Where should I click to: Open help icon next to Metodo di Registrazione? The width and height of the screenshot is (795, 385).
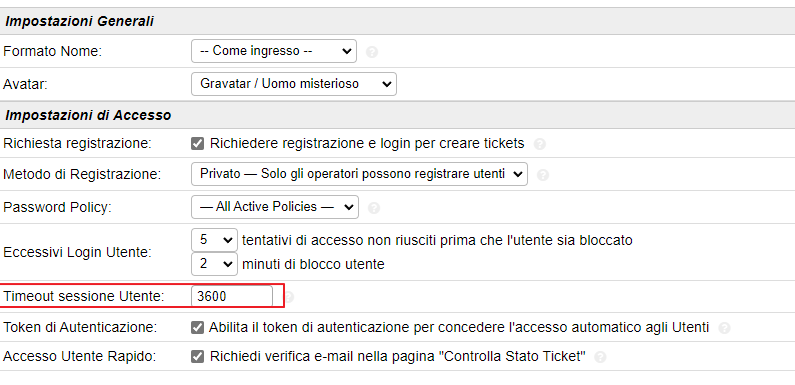pyautogui.click(x=543, y=175)
